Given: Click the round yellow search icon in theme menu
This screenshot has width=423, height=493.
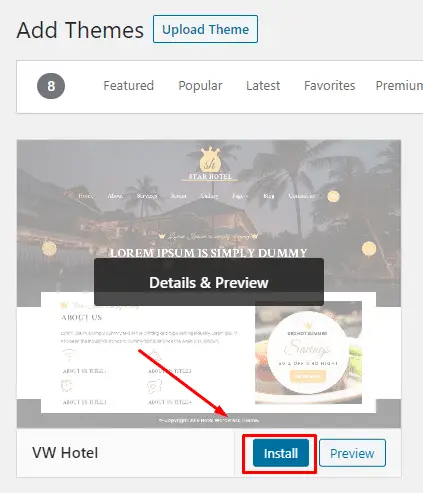Looking at the screenshot, I should click(333, 196).
